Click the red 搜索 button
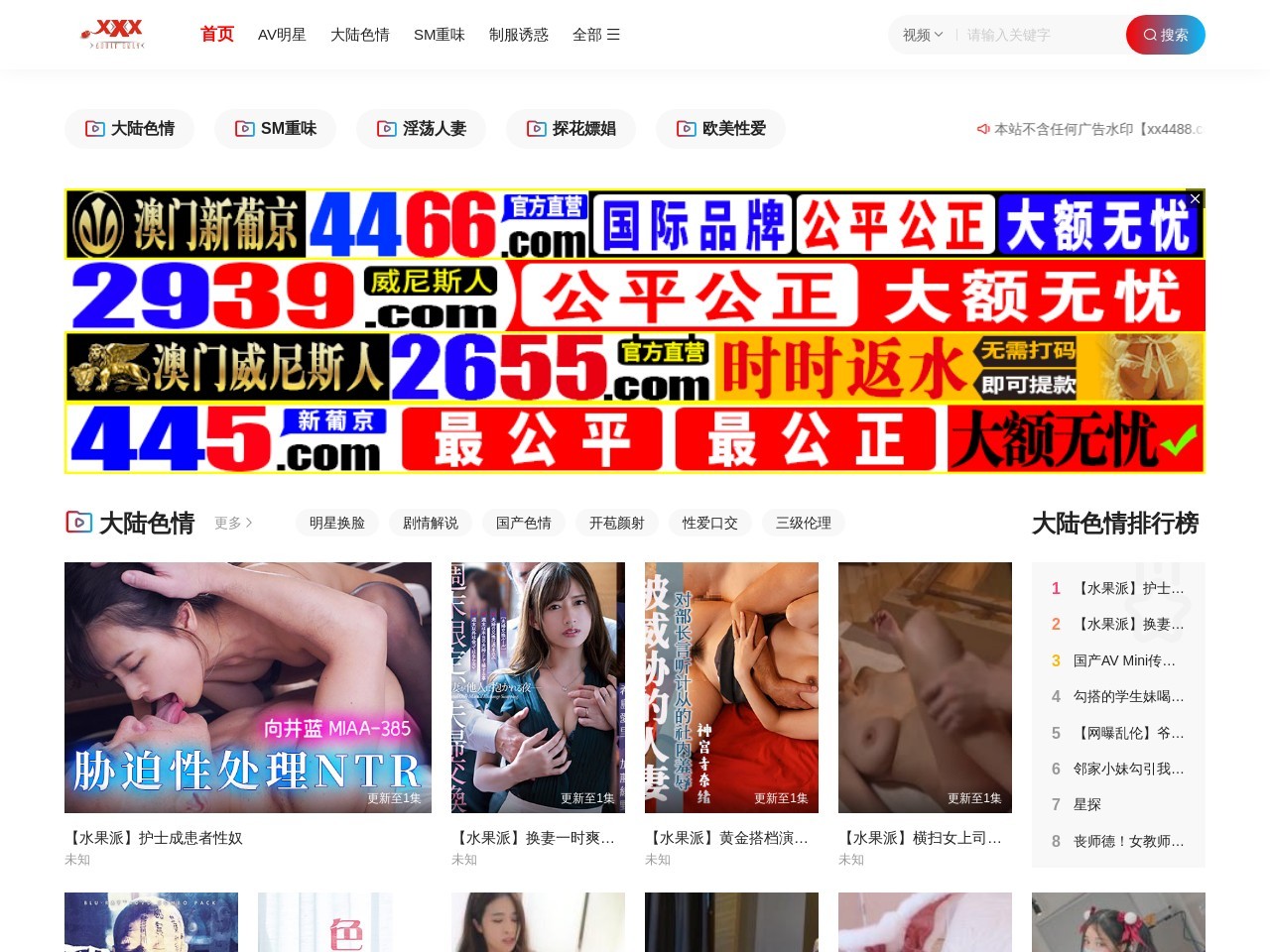 point(1166,34)
